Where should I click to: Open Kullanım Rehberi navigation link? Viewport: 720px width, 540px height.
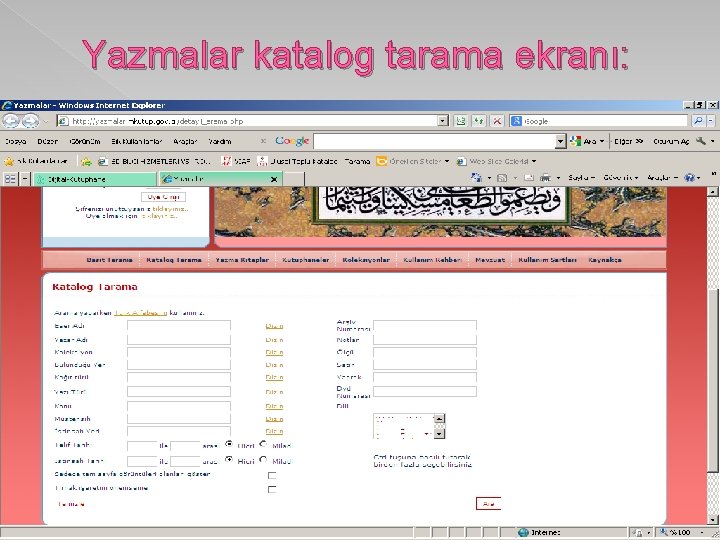pos(433,260)
